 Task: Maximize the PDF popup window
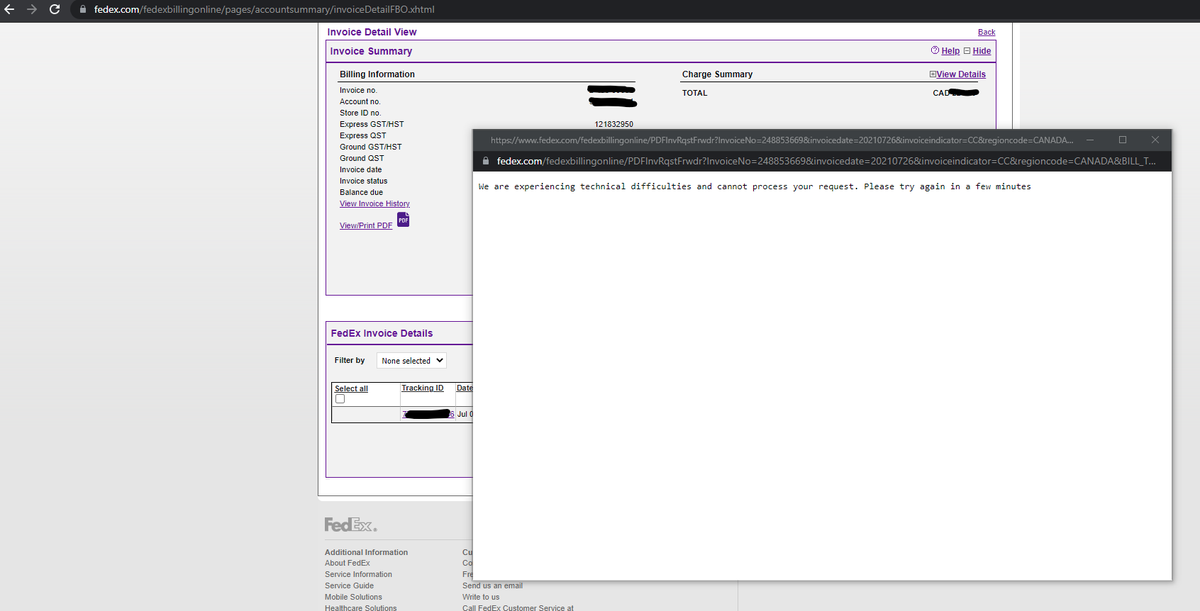point(1122,139)
